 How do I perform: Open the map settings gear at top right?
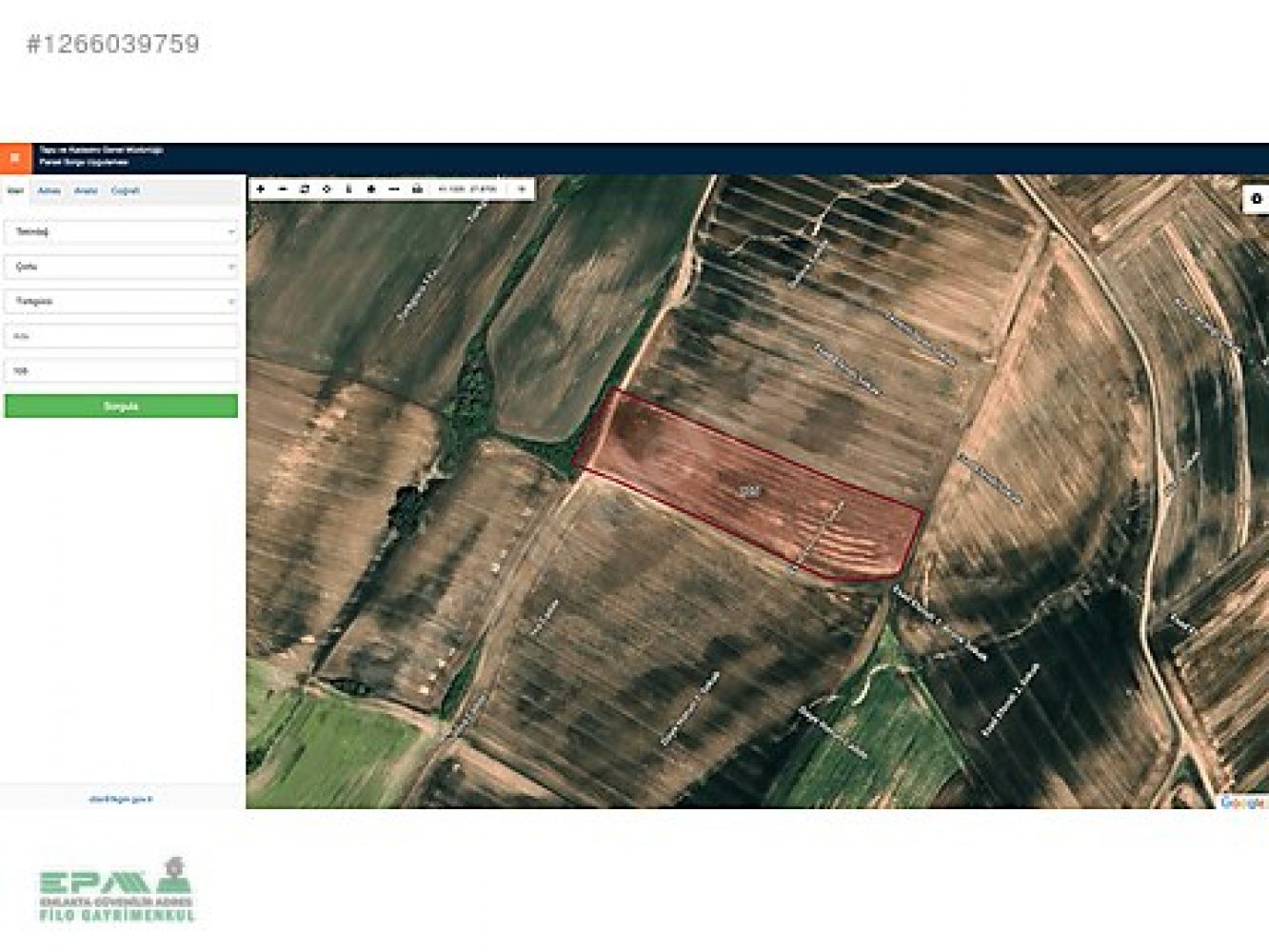[1256, 199]
